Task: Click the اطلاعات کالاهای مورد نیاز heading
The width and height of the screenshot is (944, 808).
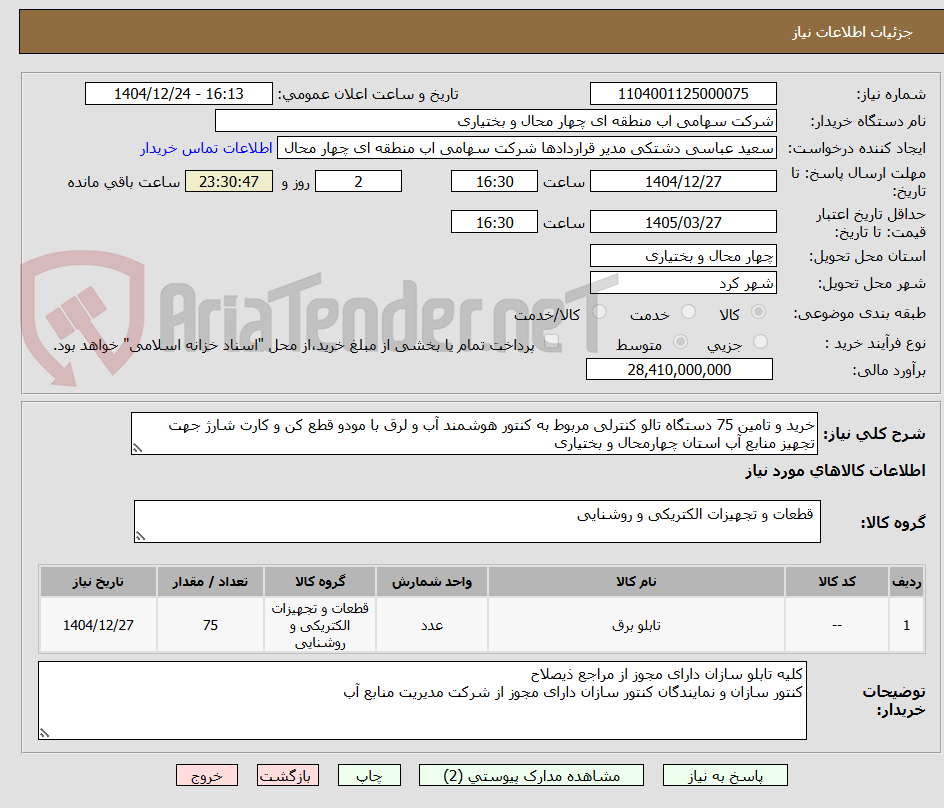Action: tap(836, 470)
